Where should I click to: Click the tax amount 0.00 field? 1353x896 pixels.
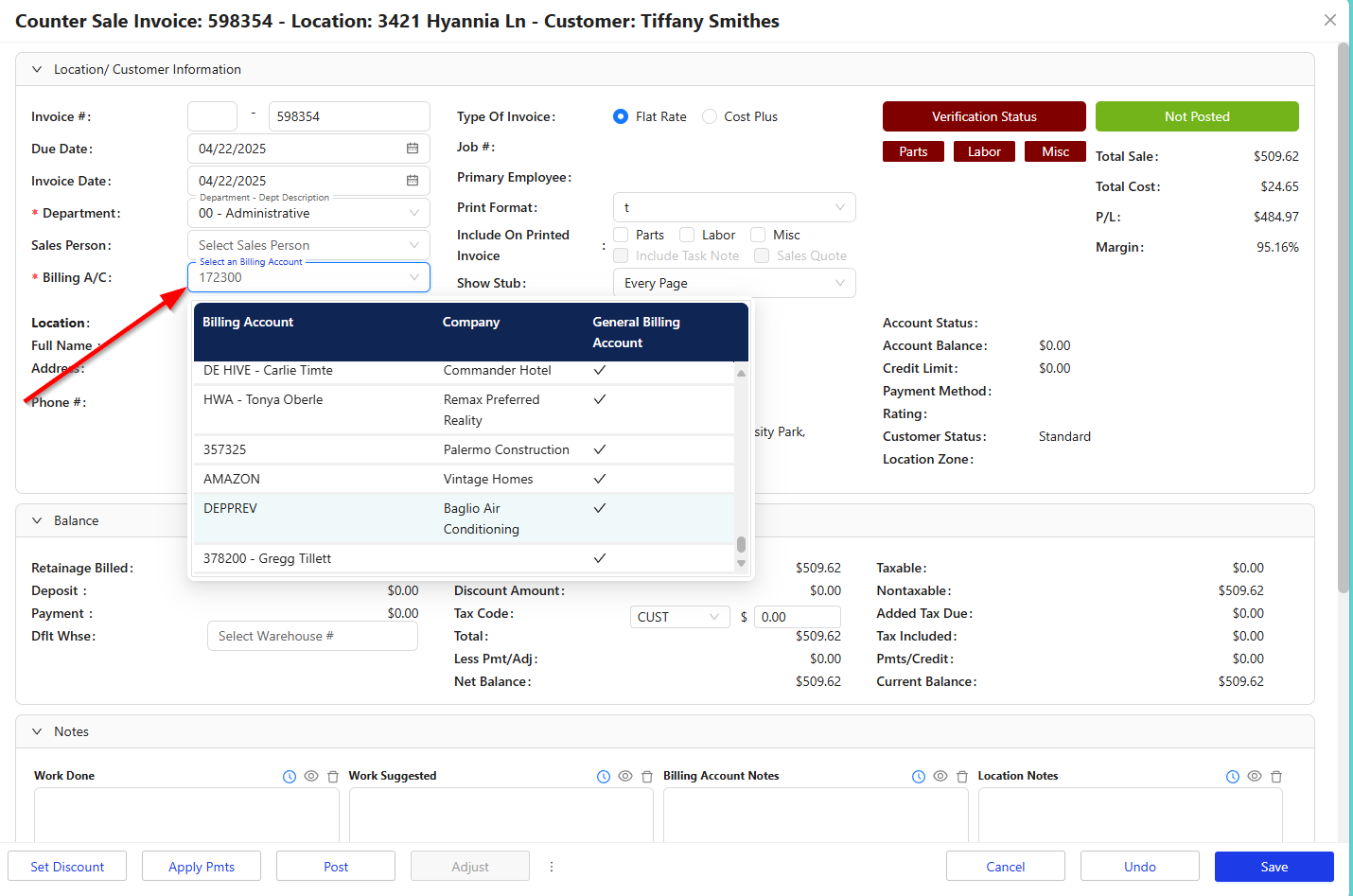click(x=798, y=617)
